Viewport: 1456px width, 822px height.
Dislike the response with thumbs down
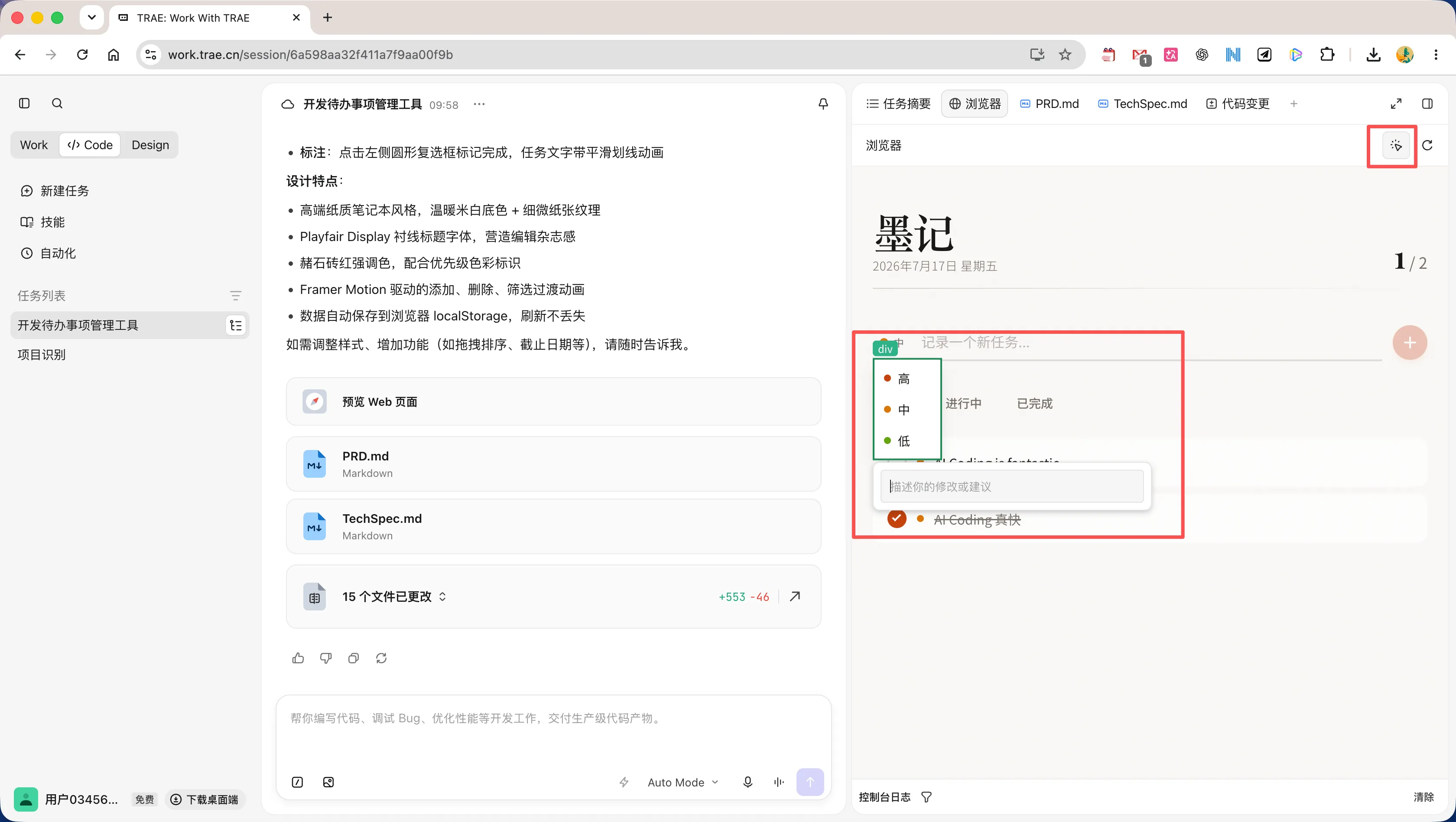(326, 658)
